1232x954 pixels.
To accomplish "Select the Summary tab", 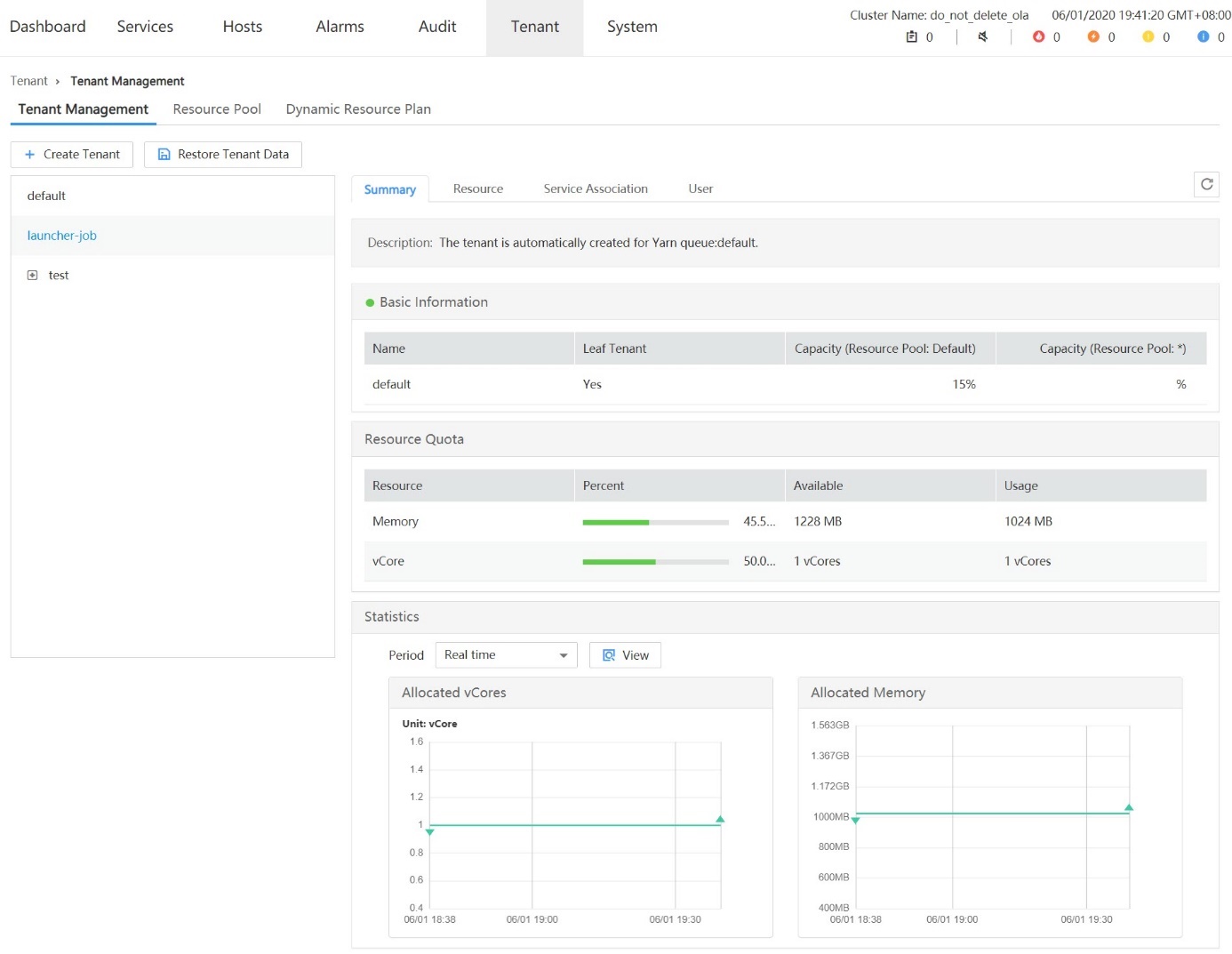I will pos(390,189).
